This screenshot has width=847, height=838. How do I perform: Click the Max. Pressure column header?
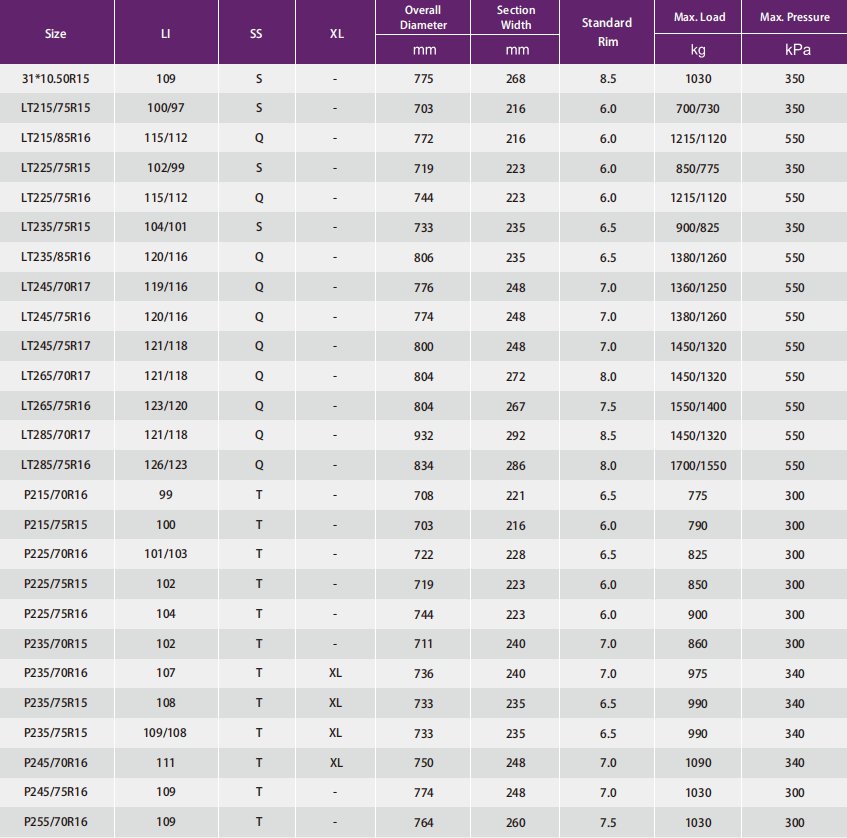point(794,17)
